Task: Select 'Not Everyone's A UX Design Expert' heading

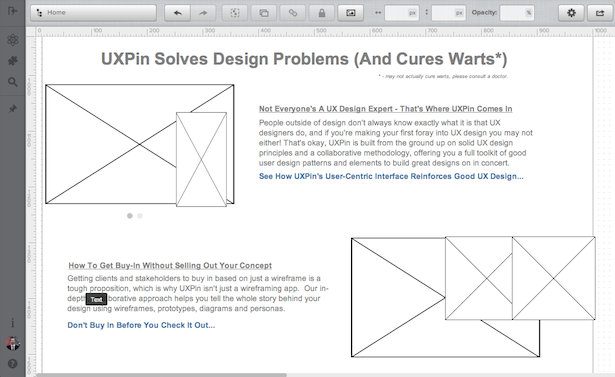Action: tap(386, 109)
